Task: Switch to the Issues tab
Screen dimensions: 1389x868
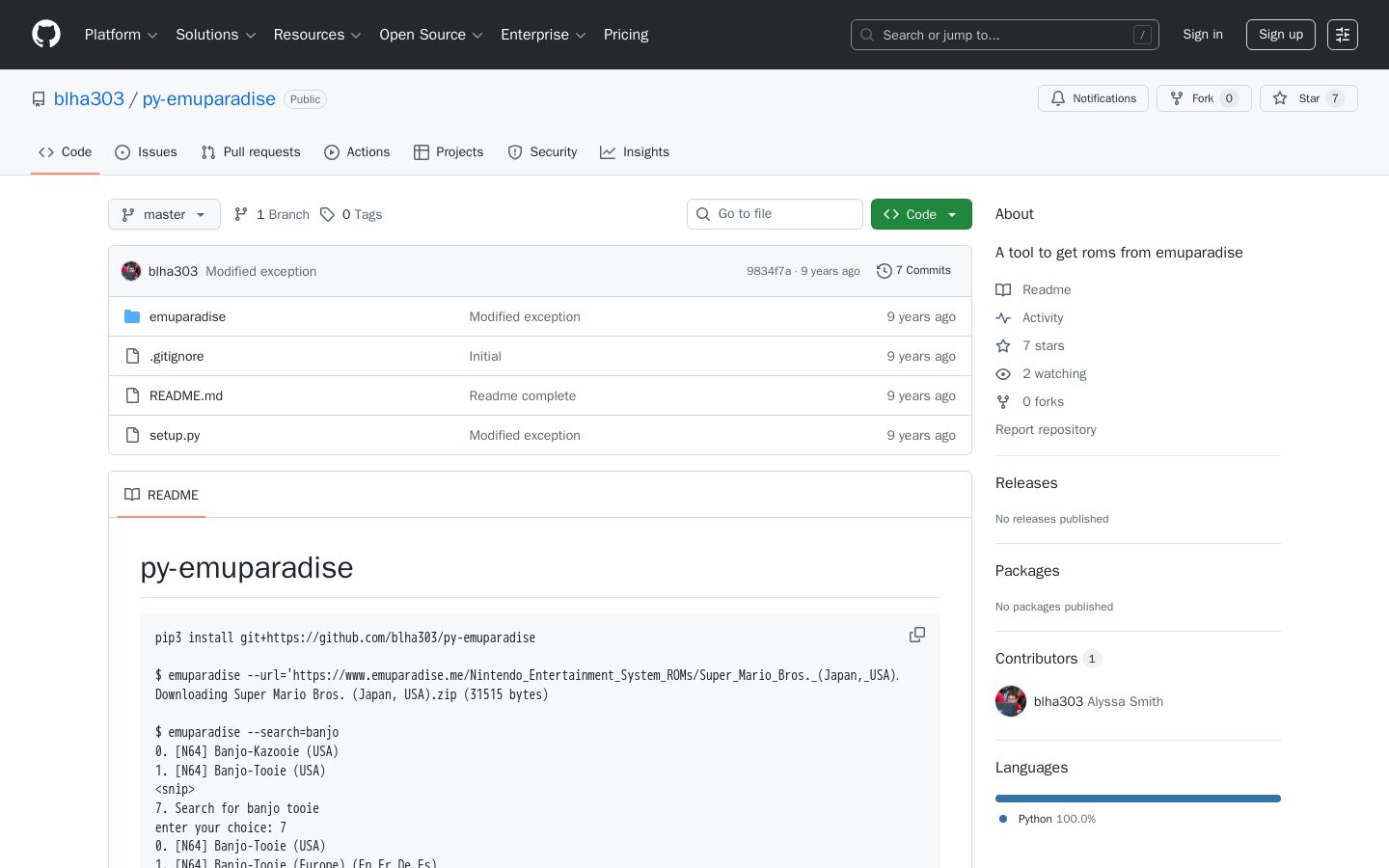Action: pyautogui.click(x=146, y=152)
